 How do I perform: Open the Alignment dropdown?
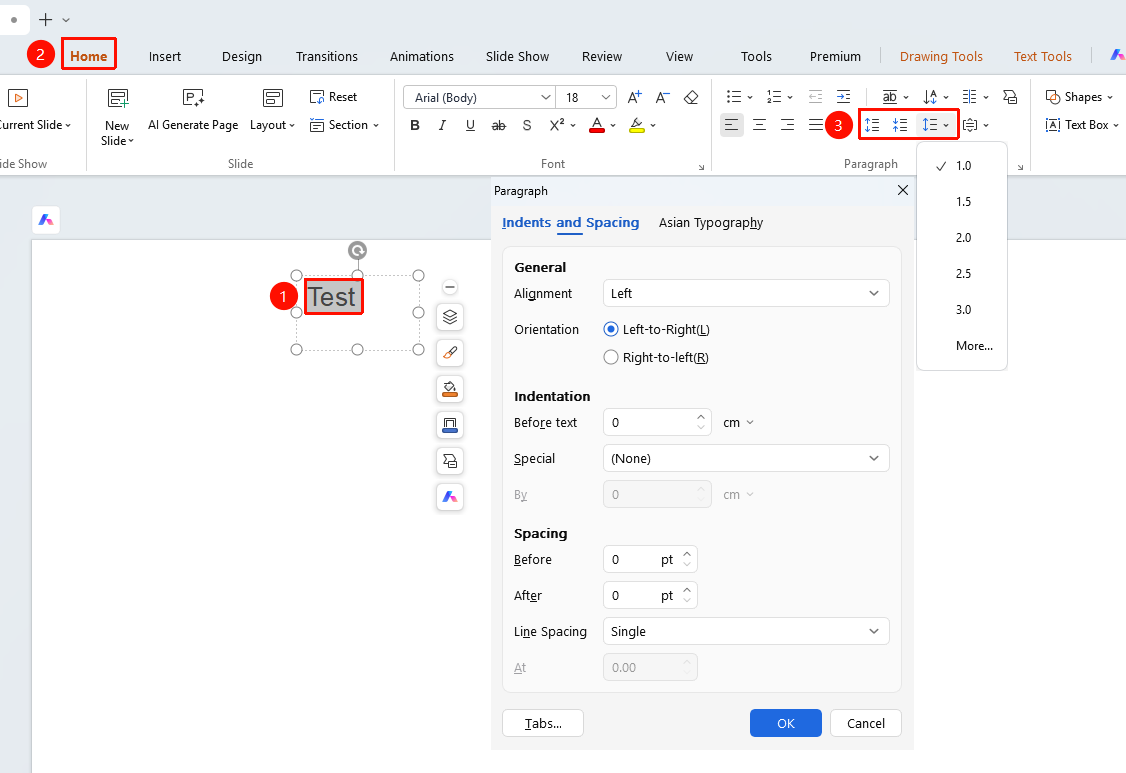point(746,293)
